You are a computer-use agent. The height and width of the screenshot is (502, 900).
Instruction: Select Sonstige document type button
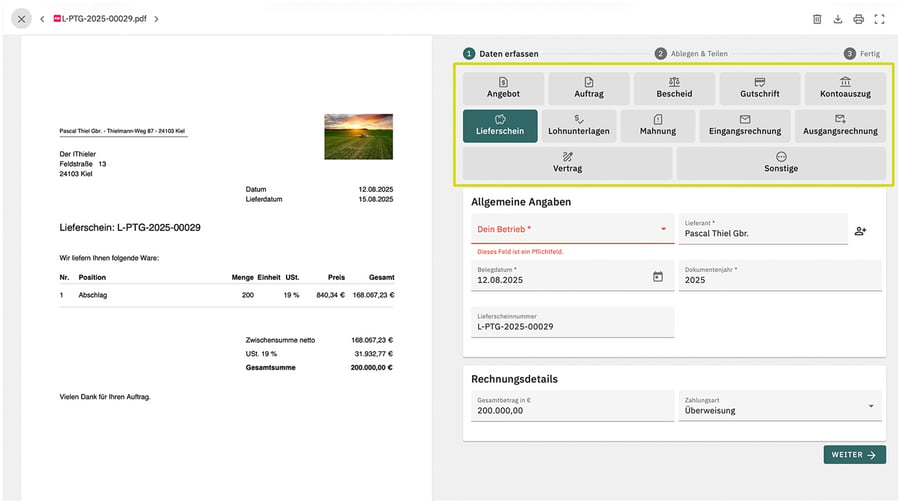tap(781, 163)
